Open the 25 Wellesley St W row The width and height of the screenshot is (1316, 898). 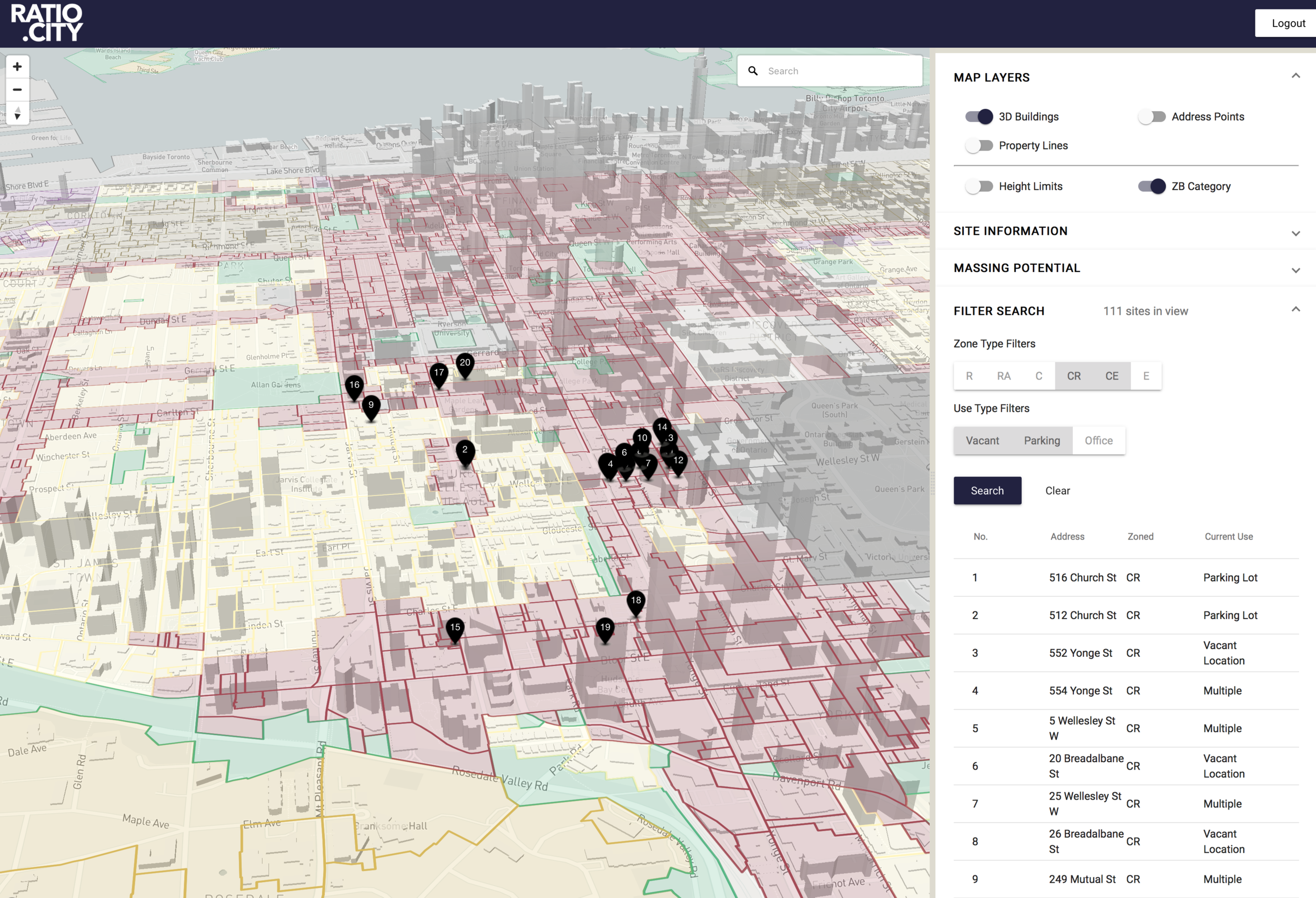[x=1126, y=804]
